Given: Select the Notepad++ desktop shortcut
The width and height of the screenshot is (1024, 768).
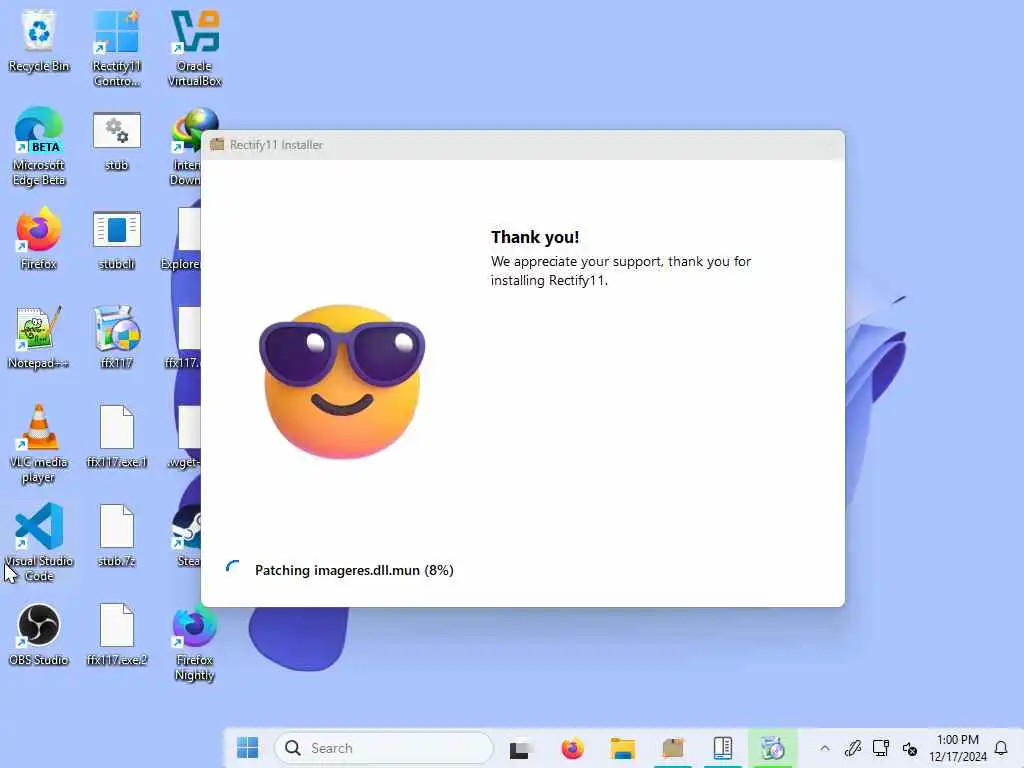Looking at the screenshot, I should (x=39, y=337).
